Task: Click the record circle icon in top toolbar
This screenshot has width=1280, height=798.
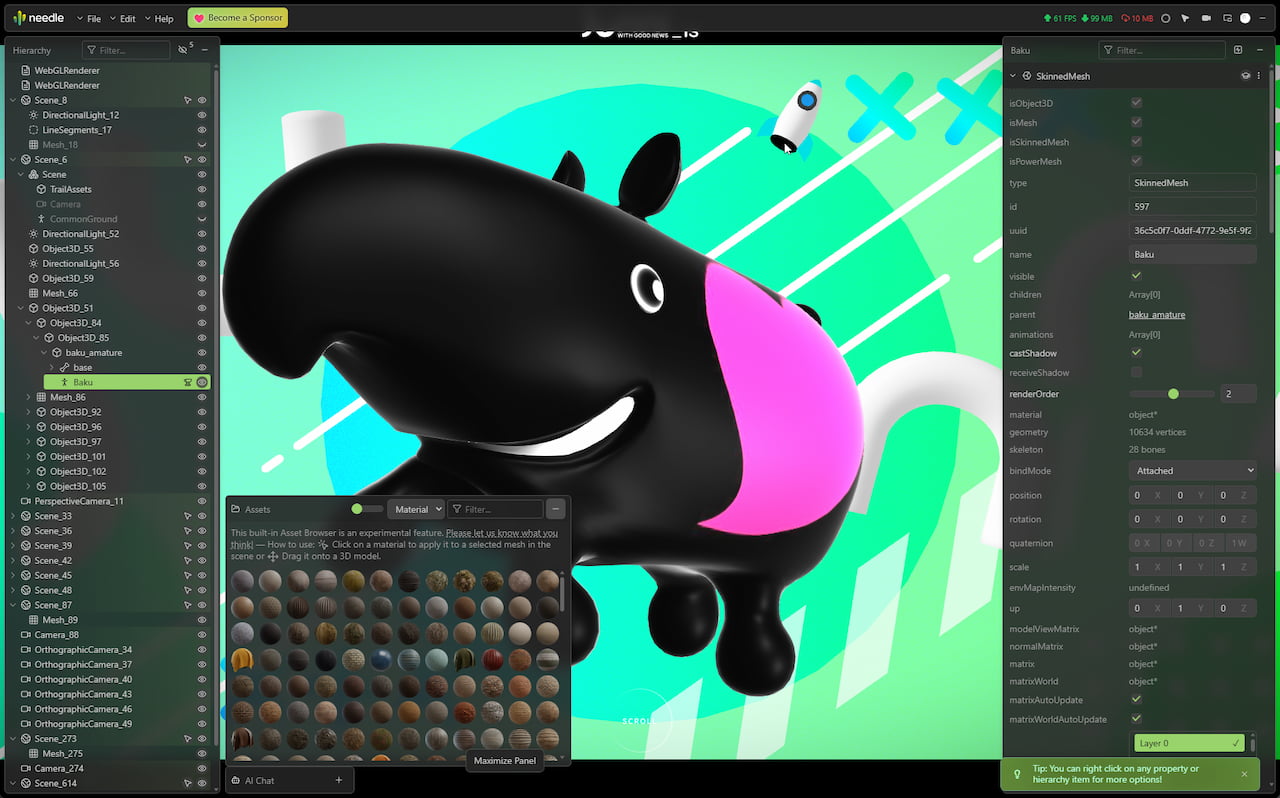Action: click(x=1165, y=18)
